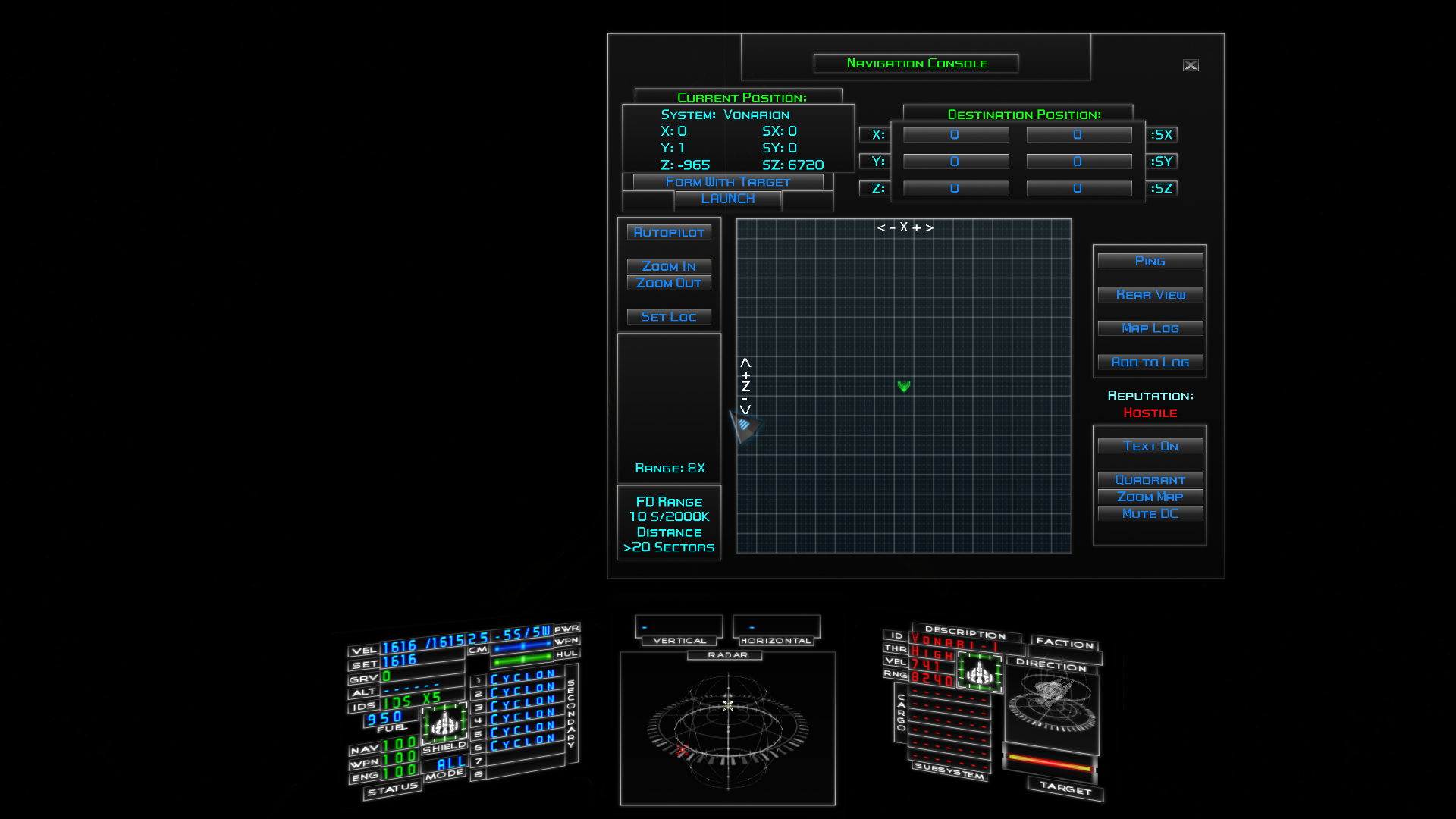Viewport: 1456px width, 819px height.
Task: Click the Zoom Map button
Action: [x=1150, y=497]
